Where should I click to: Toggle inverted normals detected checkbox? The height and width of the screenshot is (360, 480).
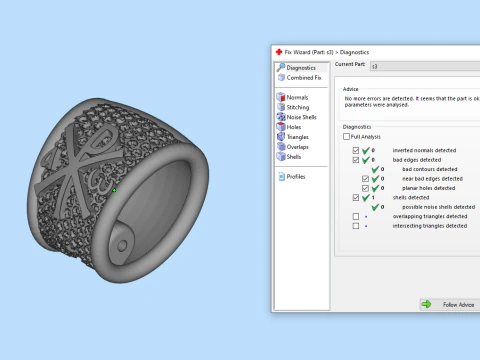pos(356,150)
